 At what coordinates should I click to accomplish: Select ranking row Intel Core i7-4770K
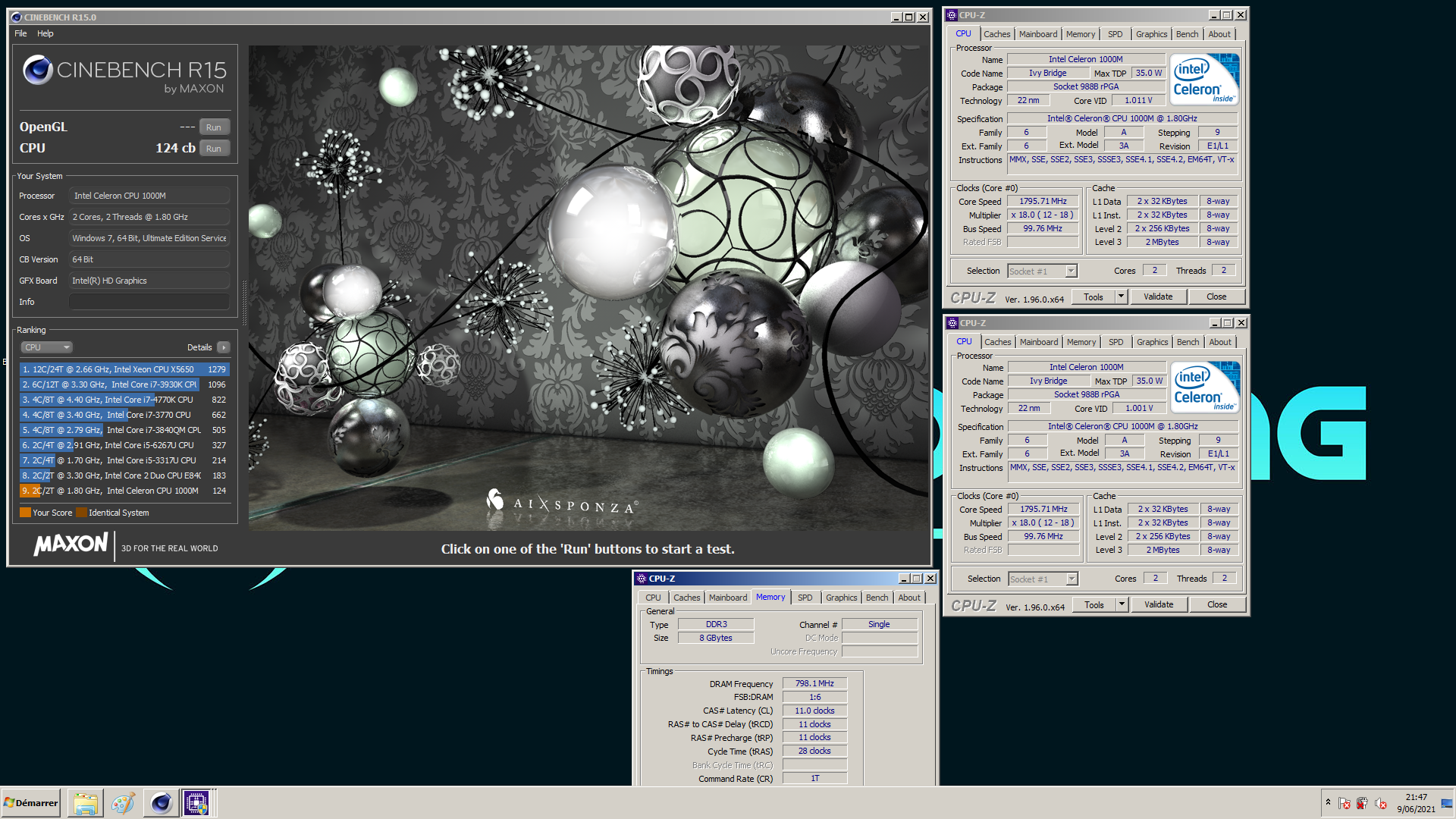[124, 400]
